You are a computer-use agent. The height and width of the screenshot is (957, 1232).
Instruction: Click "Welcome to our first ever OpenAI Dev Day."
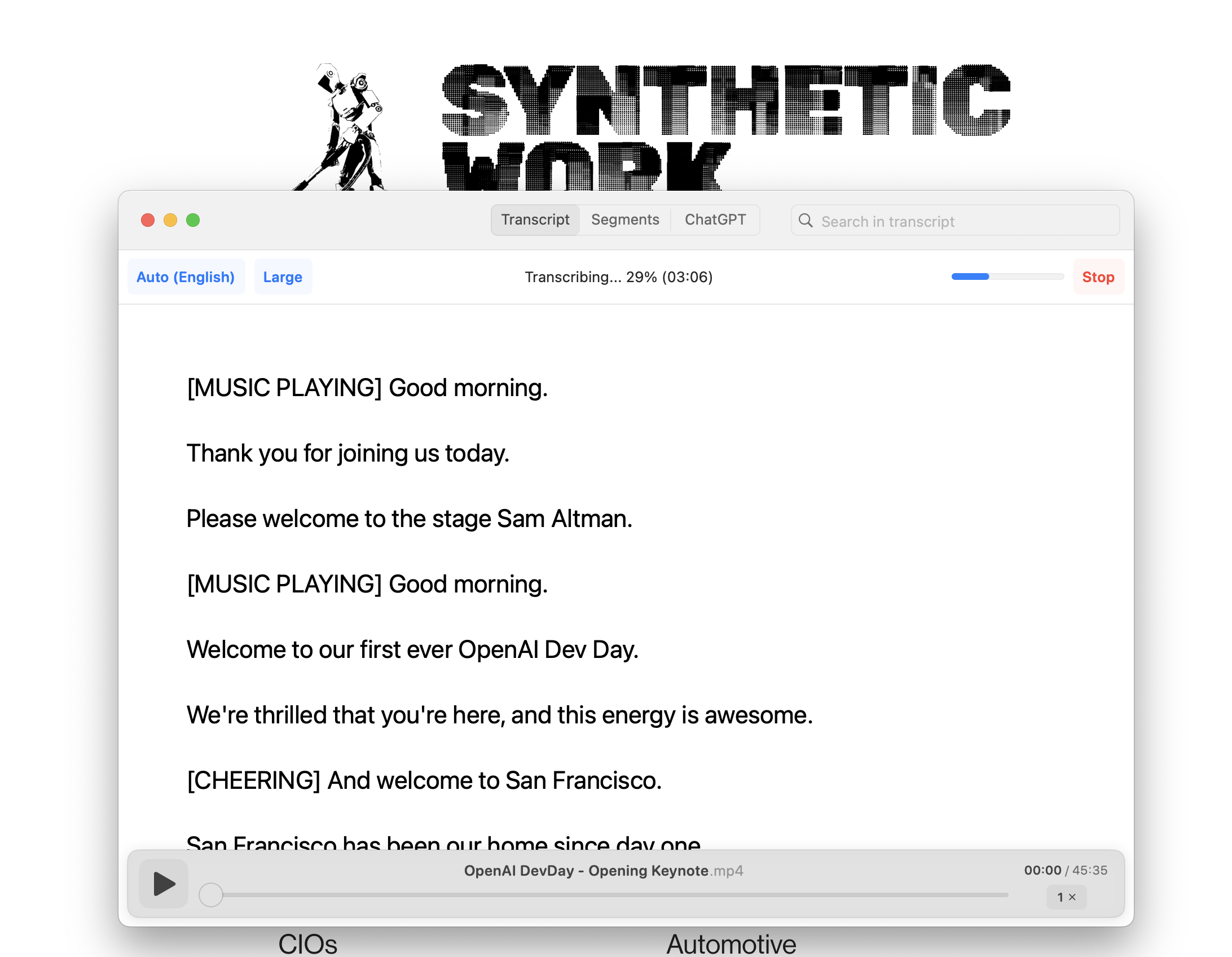coord(413,650)
